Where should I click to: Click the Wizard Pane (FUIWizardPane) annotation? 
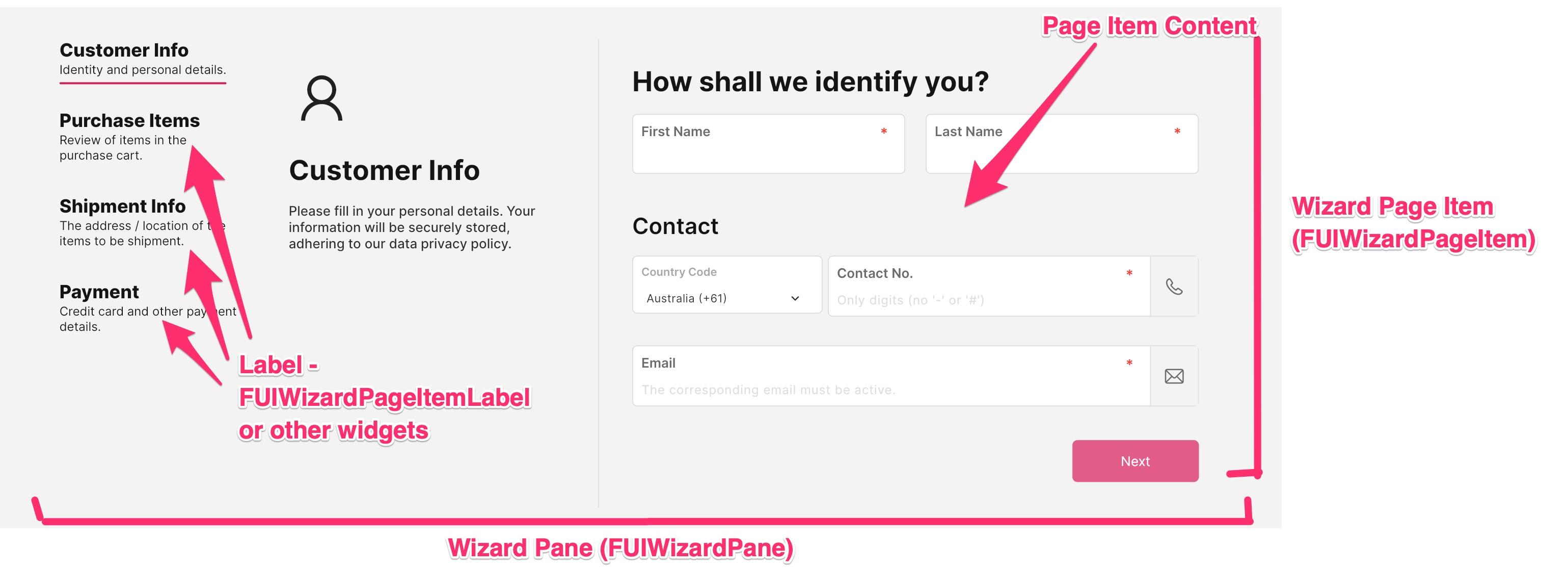(620, 548)
